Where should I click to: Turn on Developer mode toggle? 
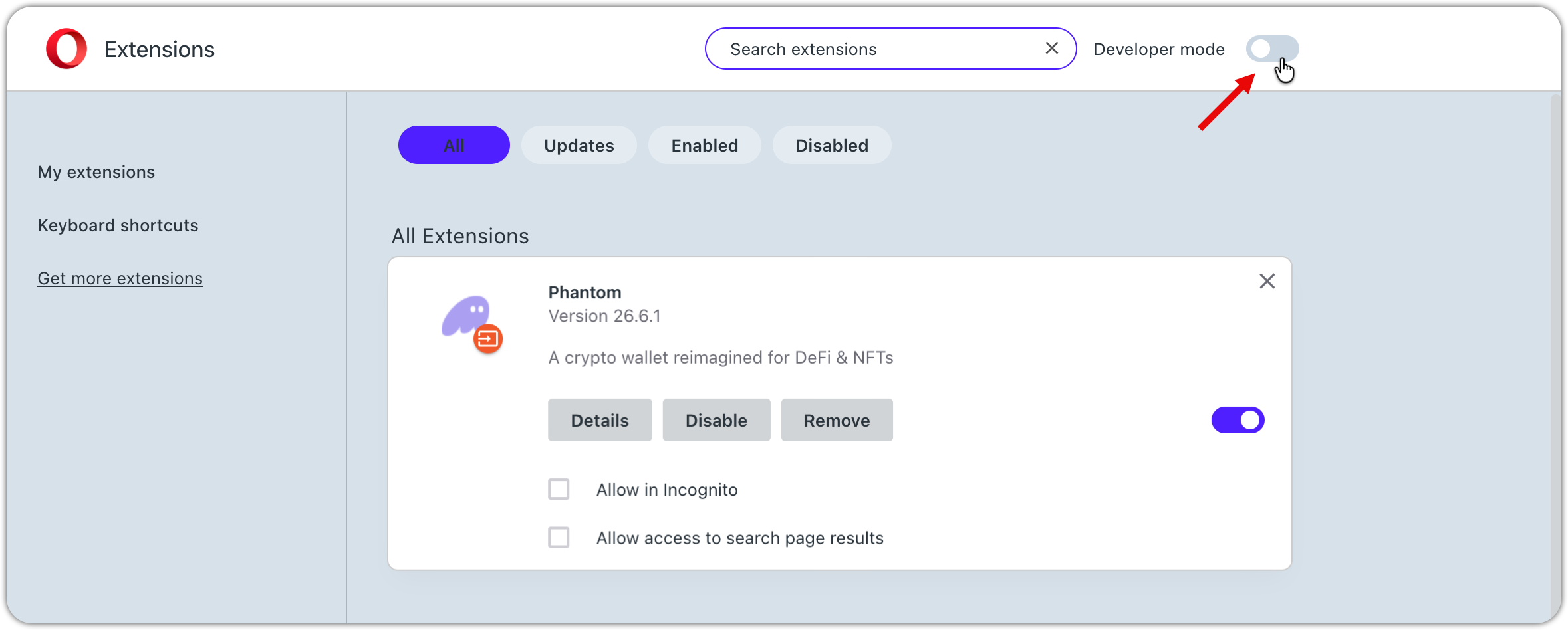pos(1271,49)
